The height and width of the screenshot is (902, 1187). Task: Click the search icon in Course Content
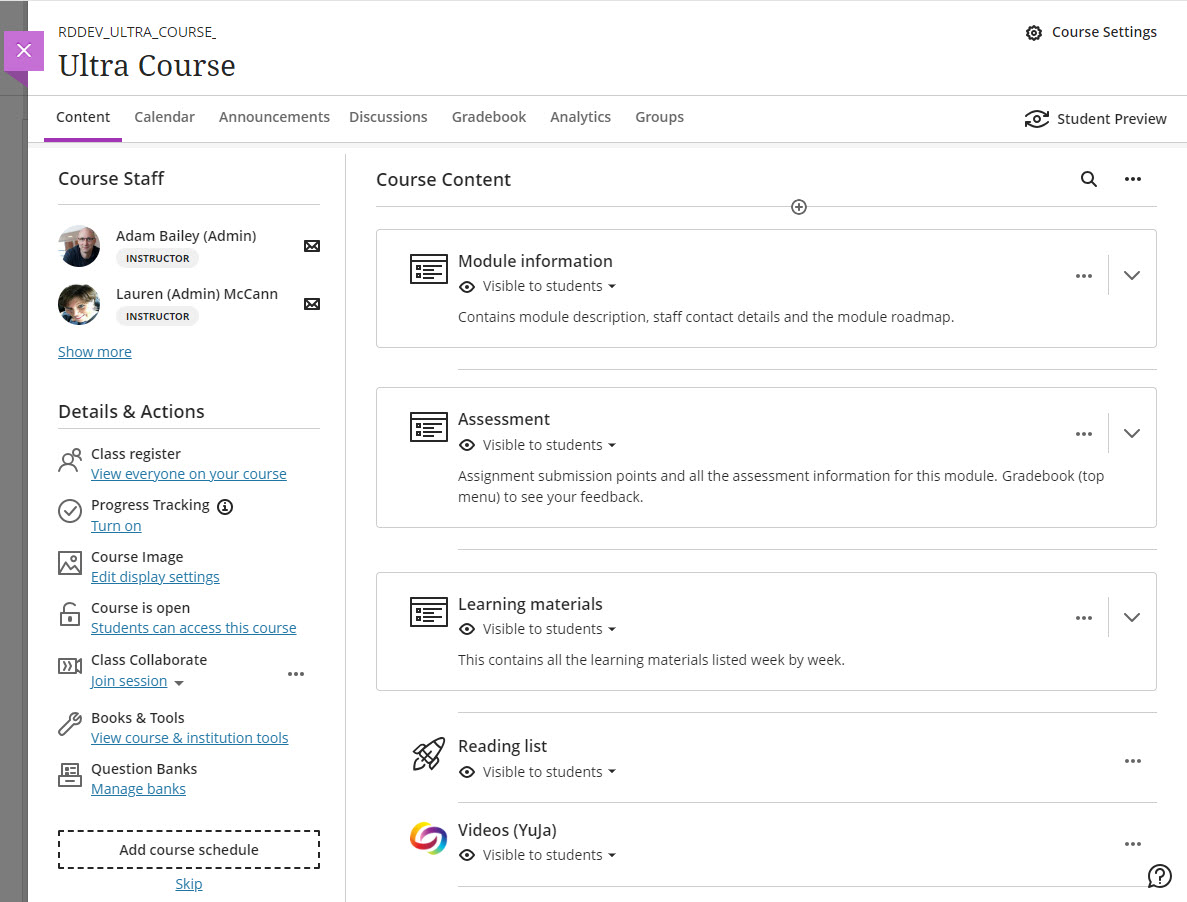click(x=1089, y=180)
